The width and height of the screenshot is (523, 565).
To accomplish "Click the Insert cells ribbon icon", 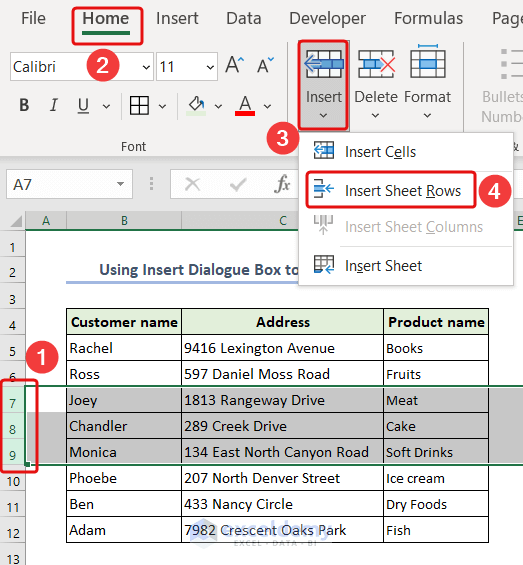I will click(x=323, y=64).
